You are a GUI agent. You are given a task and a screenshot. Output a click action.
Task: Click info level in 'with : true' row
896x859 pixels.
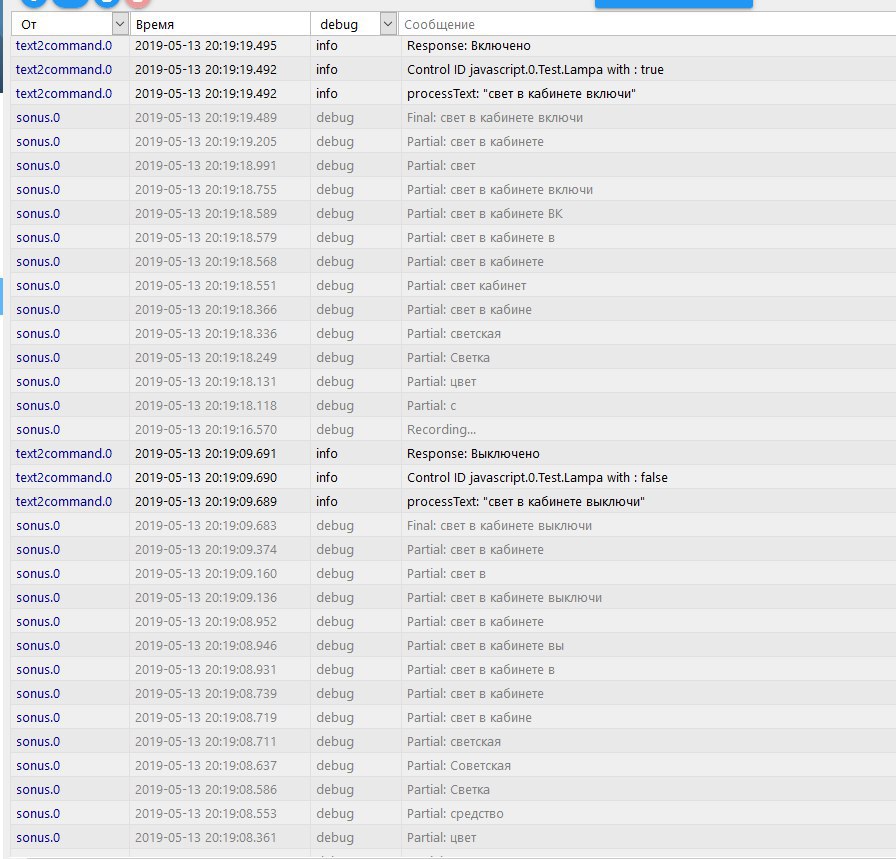(327, 70)
